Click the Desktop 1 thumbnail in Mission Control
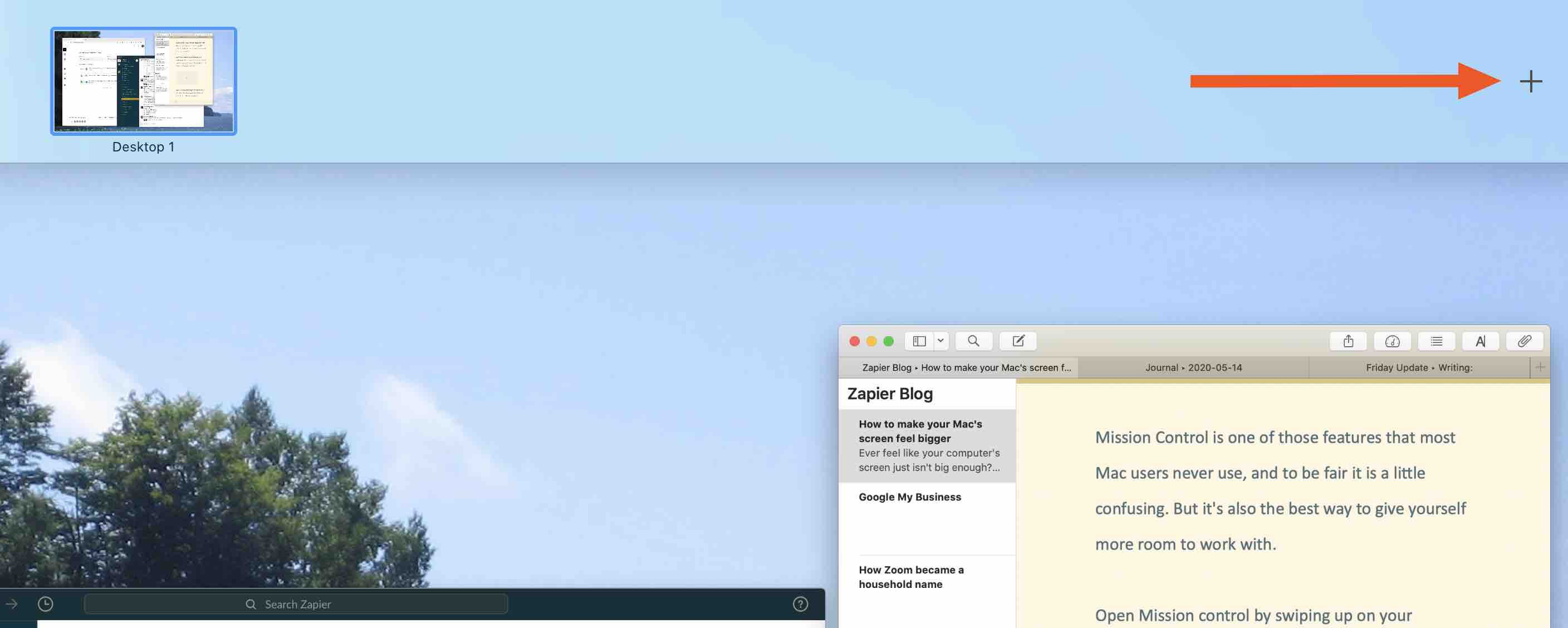Viewport: 1568px width, 628px height. (x=143, y=80)
